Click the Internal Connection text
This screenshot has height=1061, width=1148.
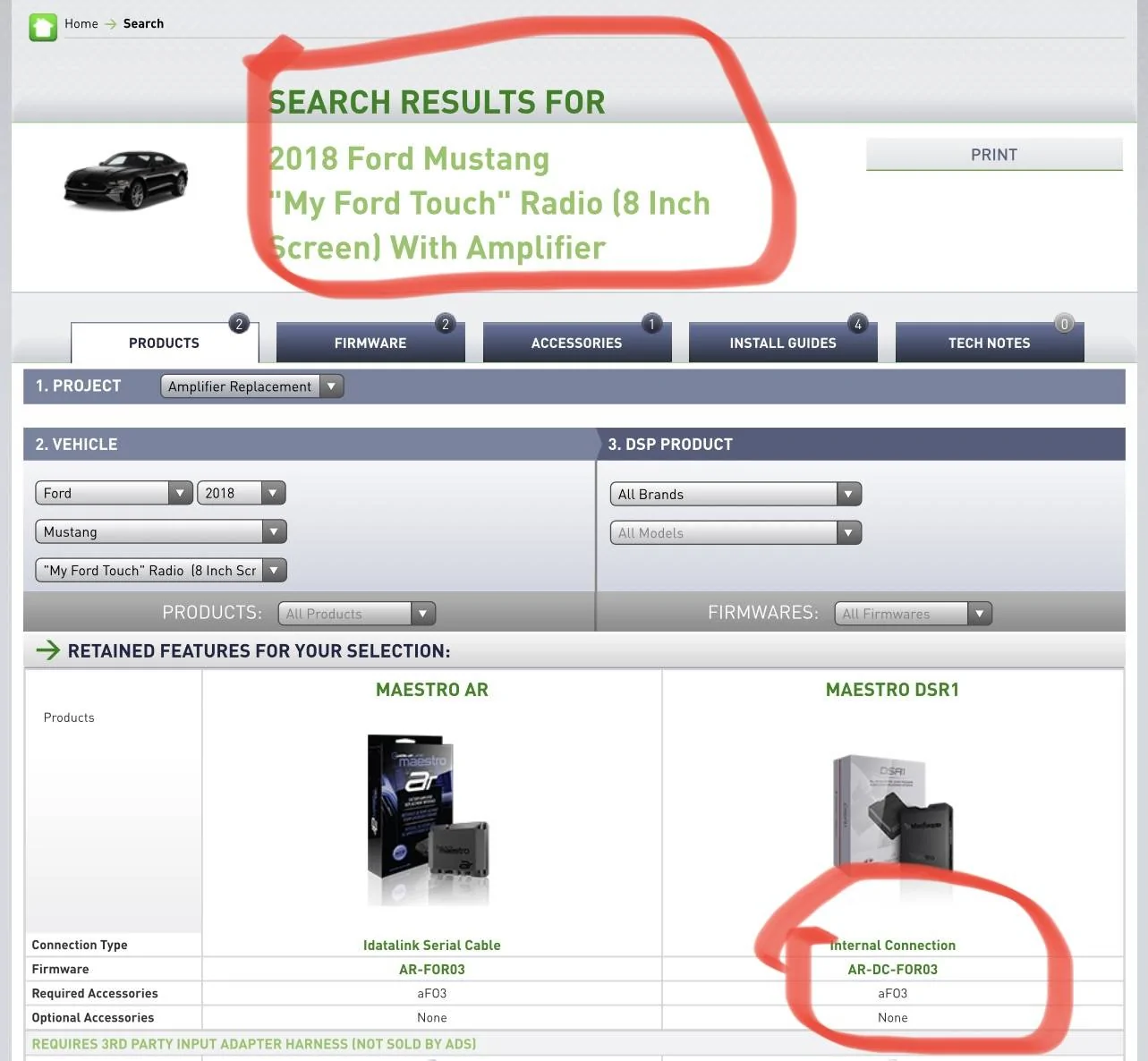pyautogui.click(x=892, y=945)
